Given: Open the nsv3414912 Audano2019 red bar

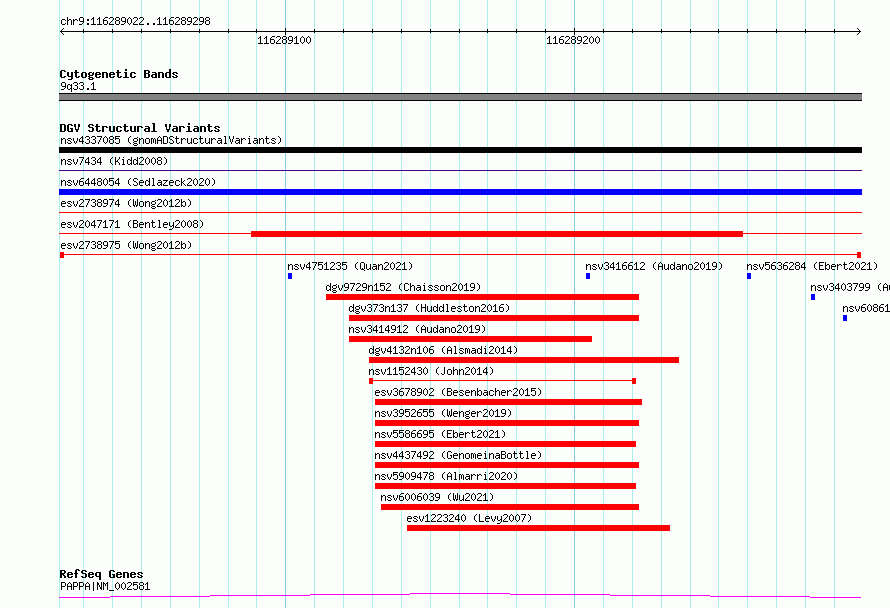Looking at the screenshot, I should pos(470,339).
